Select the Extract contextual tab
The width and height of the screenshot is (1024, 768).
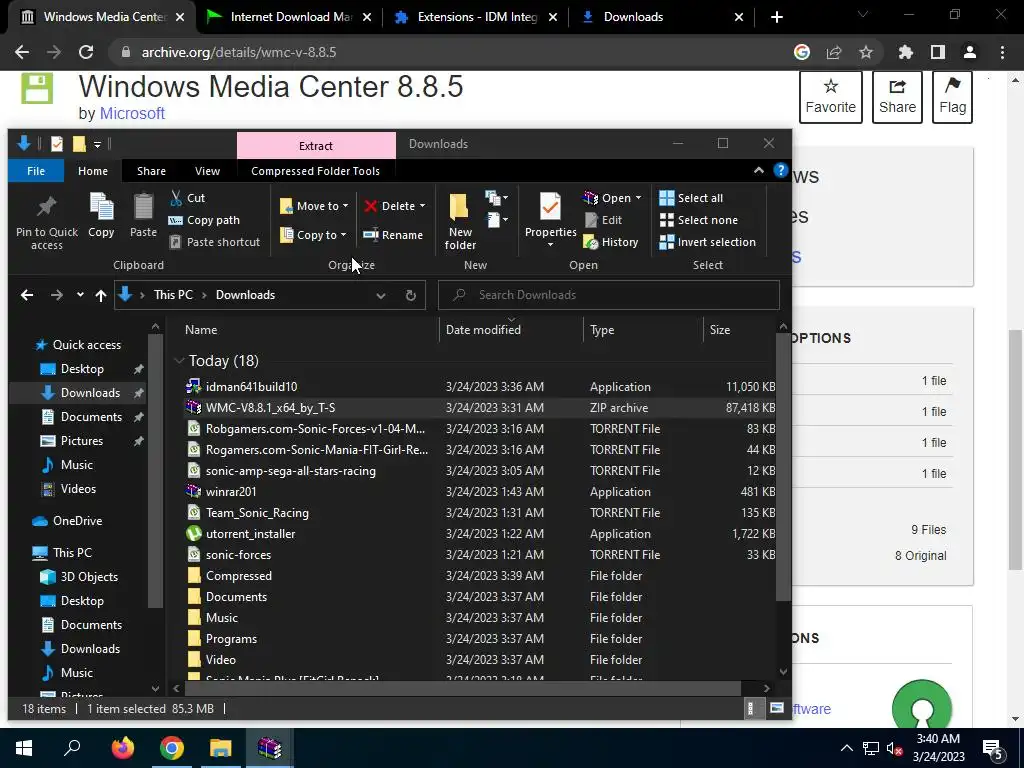coord(316,146)
